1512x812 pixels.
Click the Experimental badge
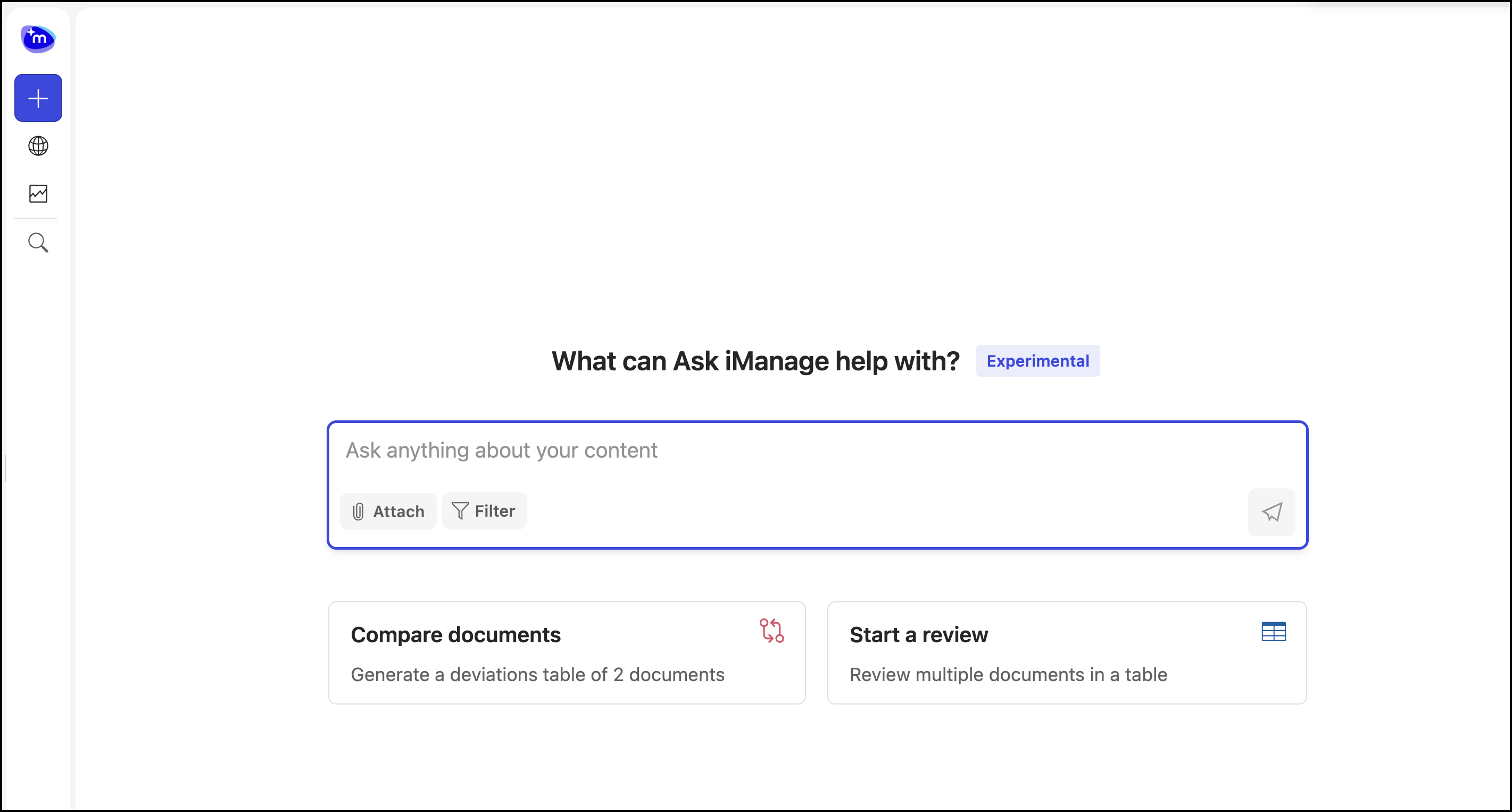pos(1037,360)
